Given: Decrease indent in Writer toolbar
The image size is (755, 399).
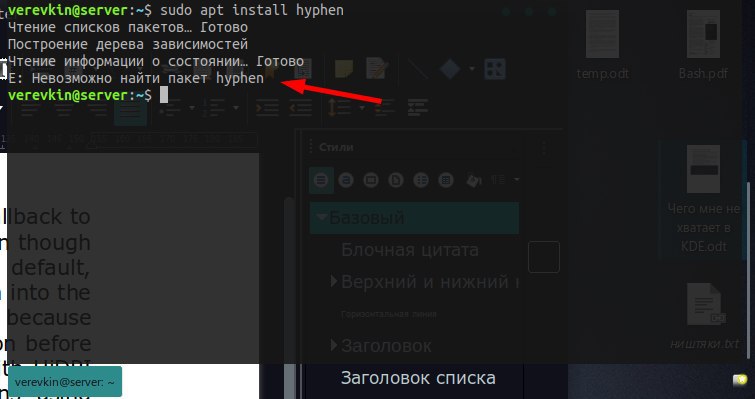Looking at the screenshot, I should [300, 107].
